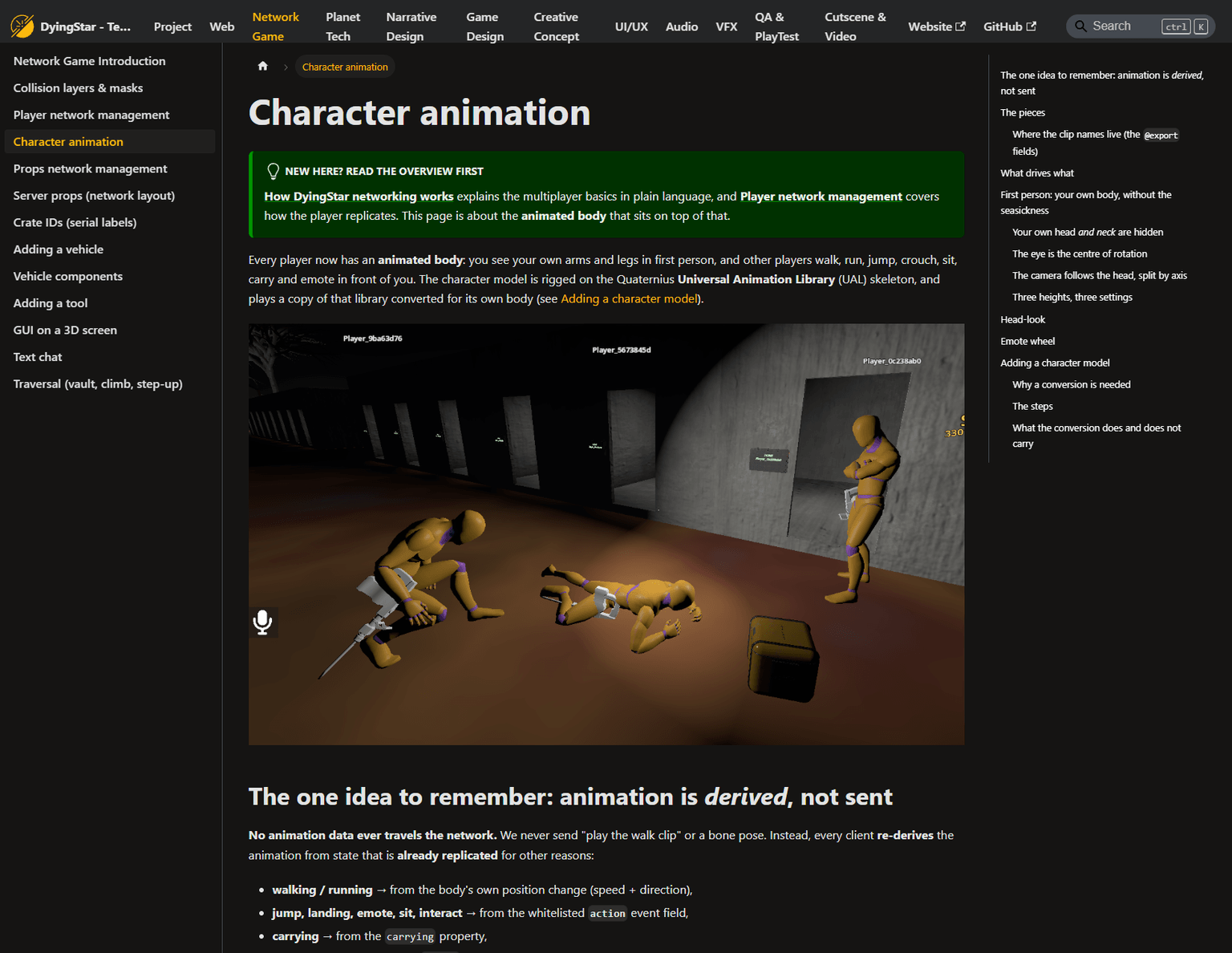Open the Planet Tech section
The image size is (1232, 953).
pyautogui.click(x=342, y=26)
